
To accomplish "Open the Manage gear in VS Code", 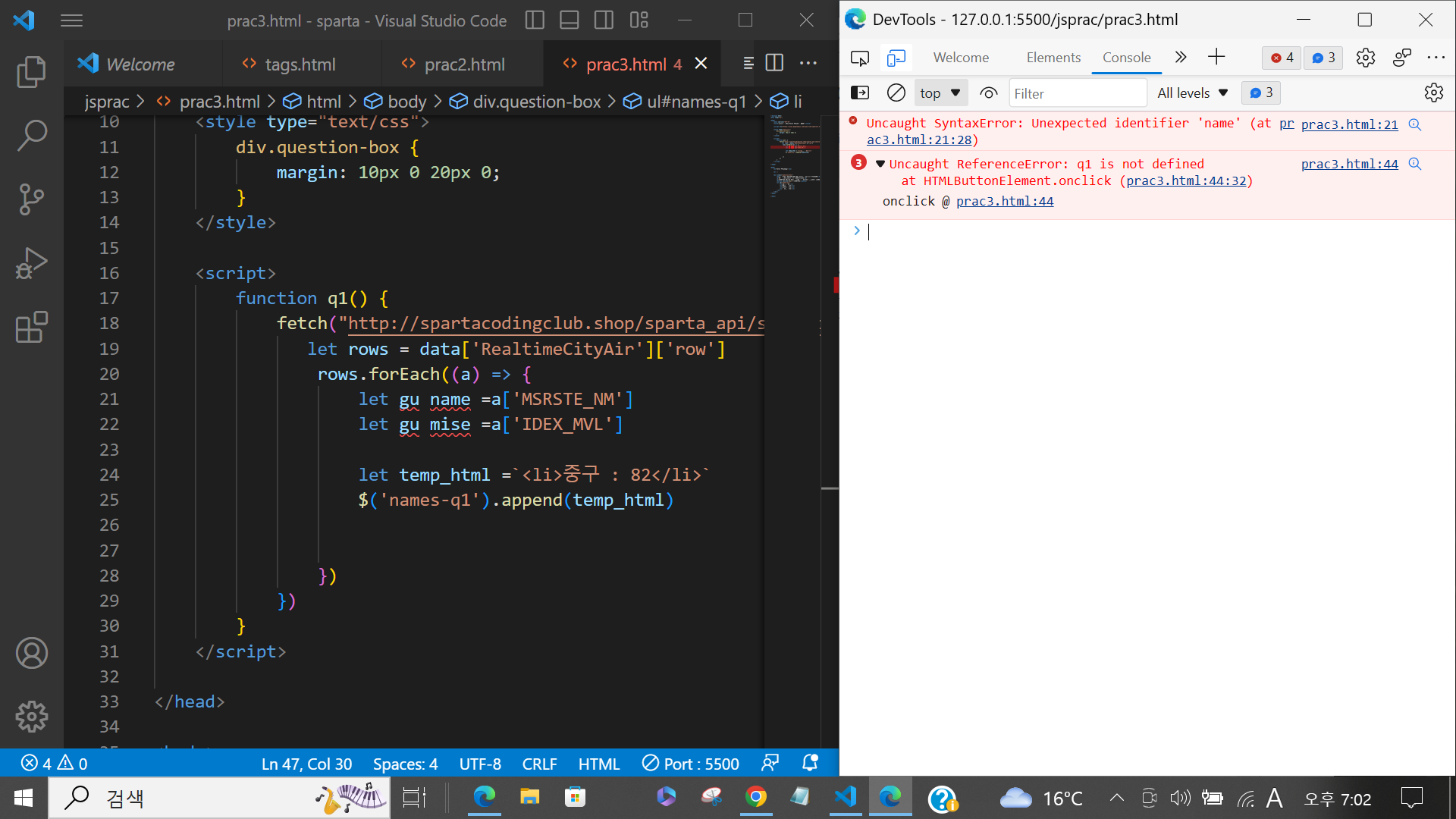I will coord(31,717).
